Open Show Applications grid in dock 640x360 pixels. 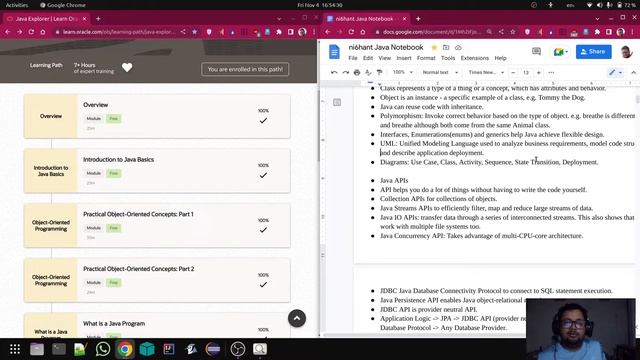point(15,349)
